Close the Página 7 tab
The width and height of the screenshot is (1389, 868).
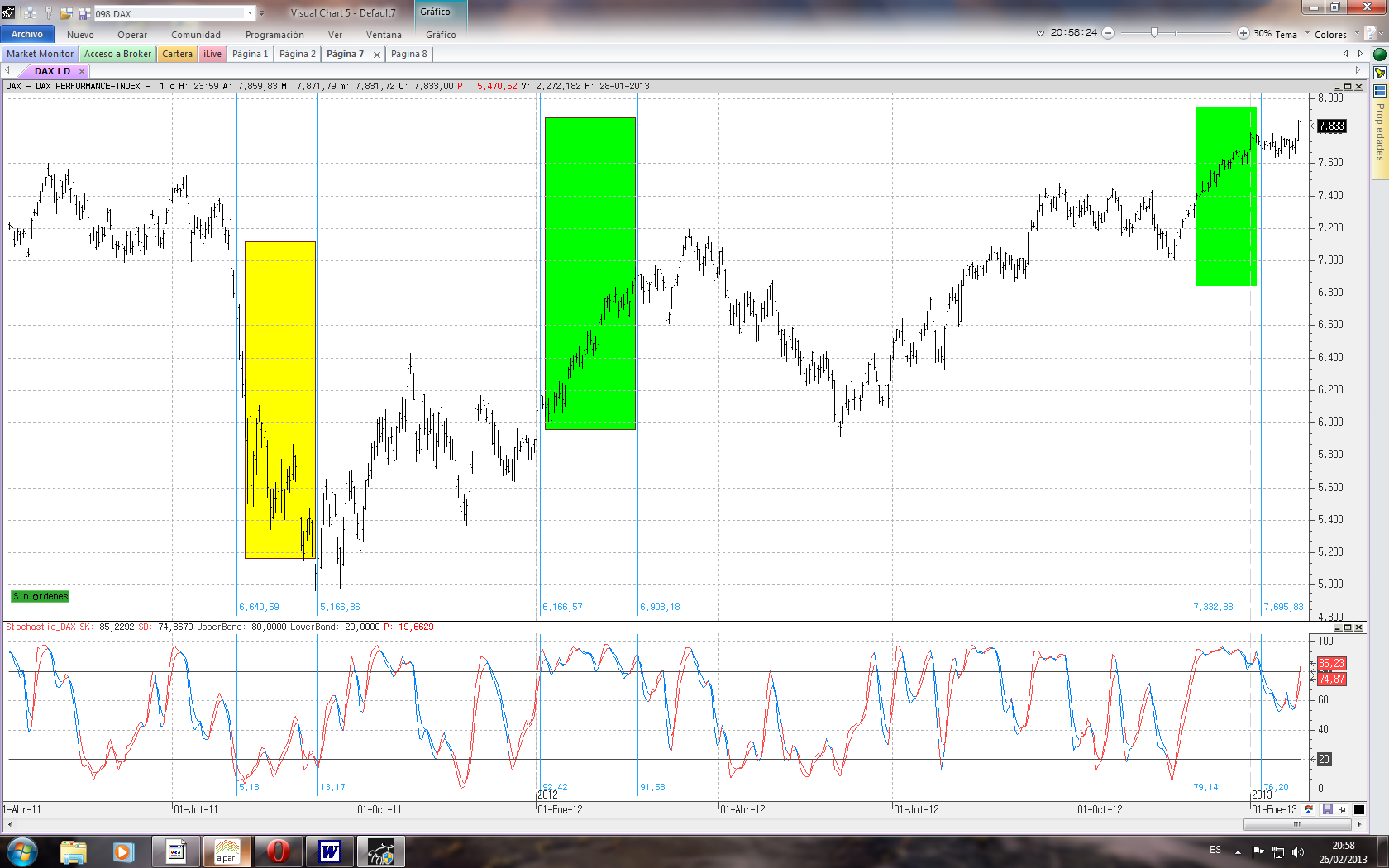377,55
